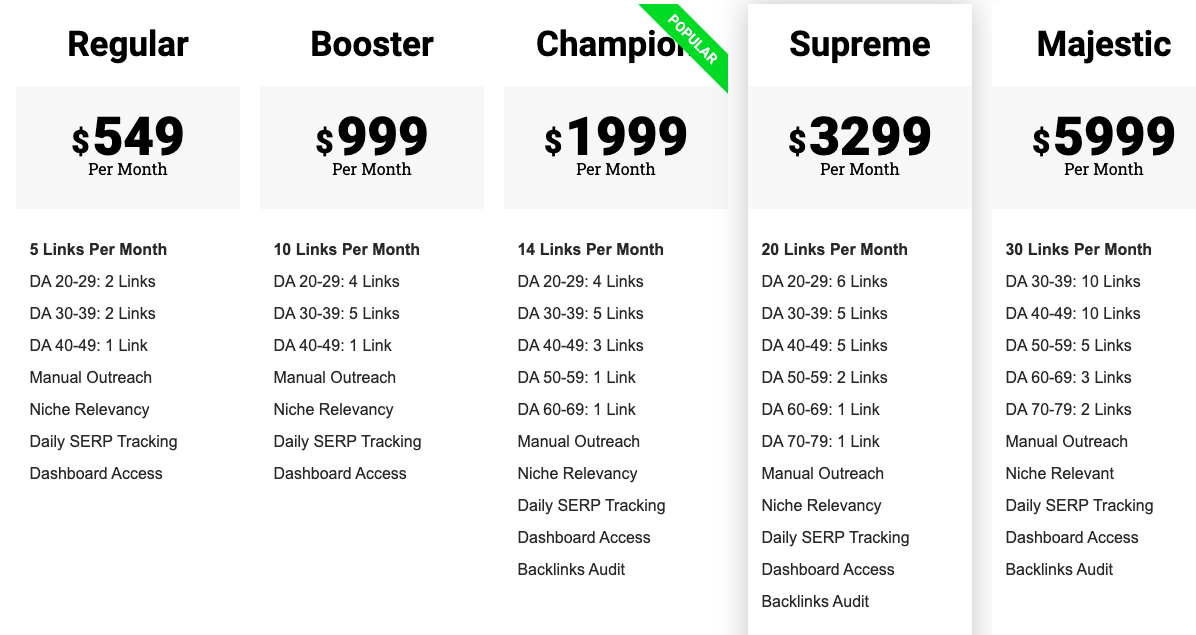Click the $3299 Per Month price box
Screen dimensions: 1196x635
860,147
